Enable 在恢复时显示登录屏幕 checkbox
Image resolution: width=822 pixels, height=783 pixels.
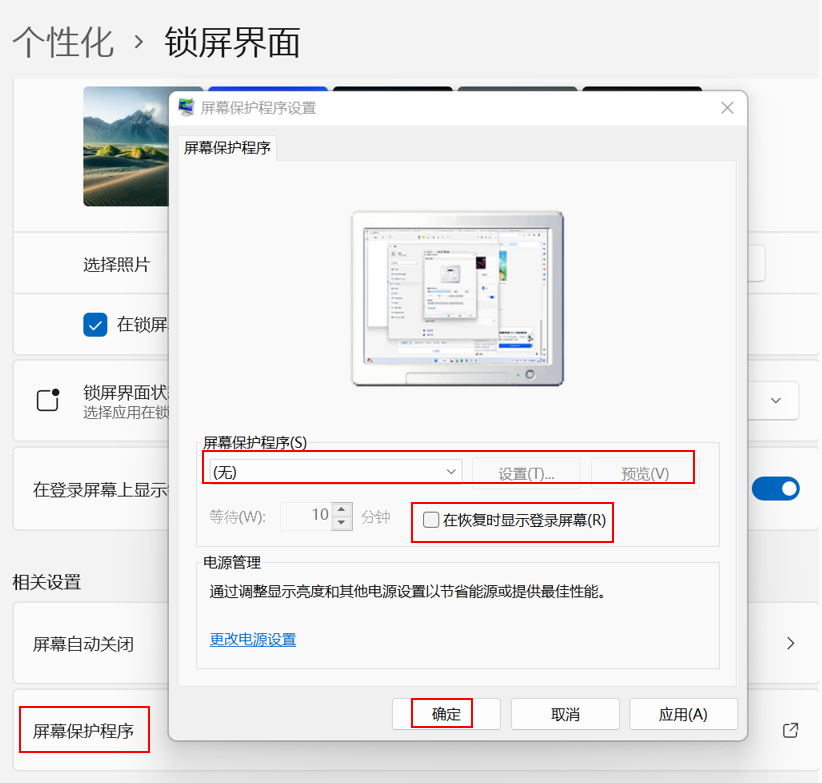431,519
